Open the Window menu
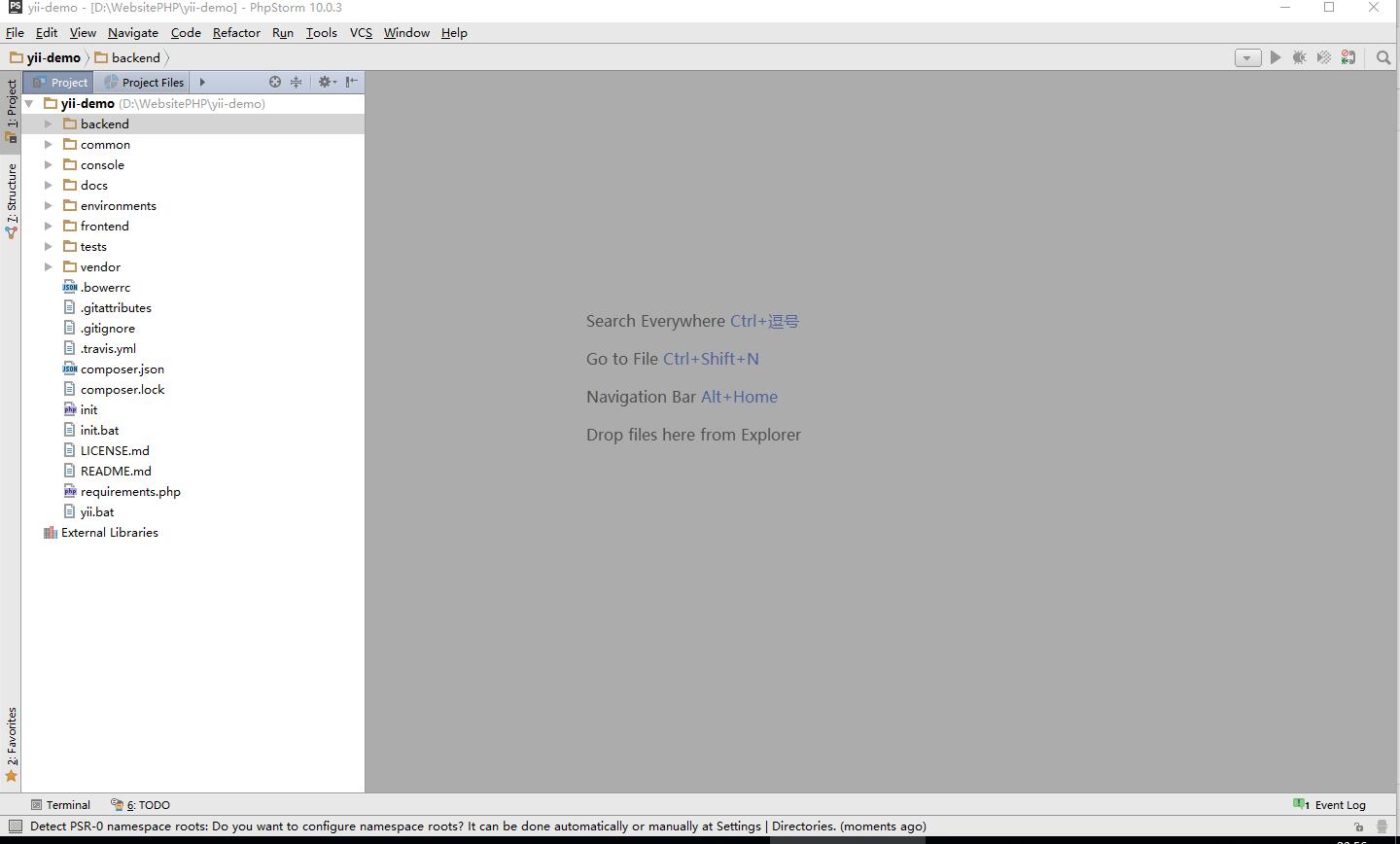The image size is (1400, 844). coord(406,32)
